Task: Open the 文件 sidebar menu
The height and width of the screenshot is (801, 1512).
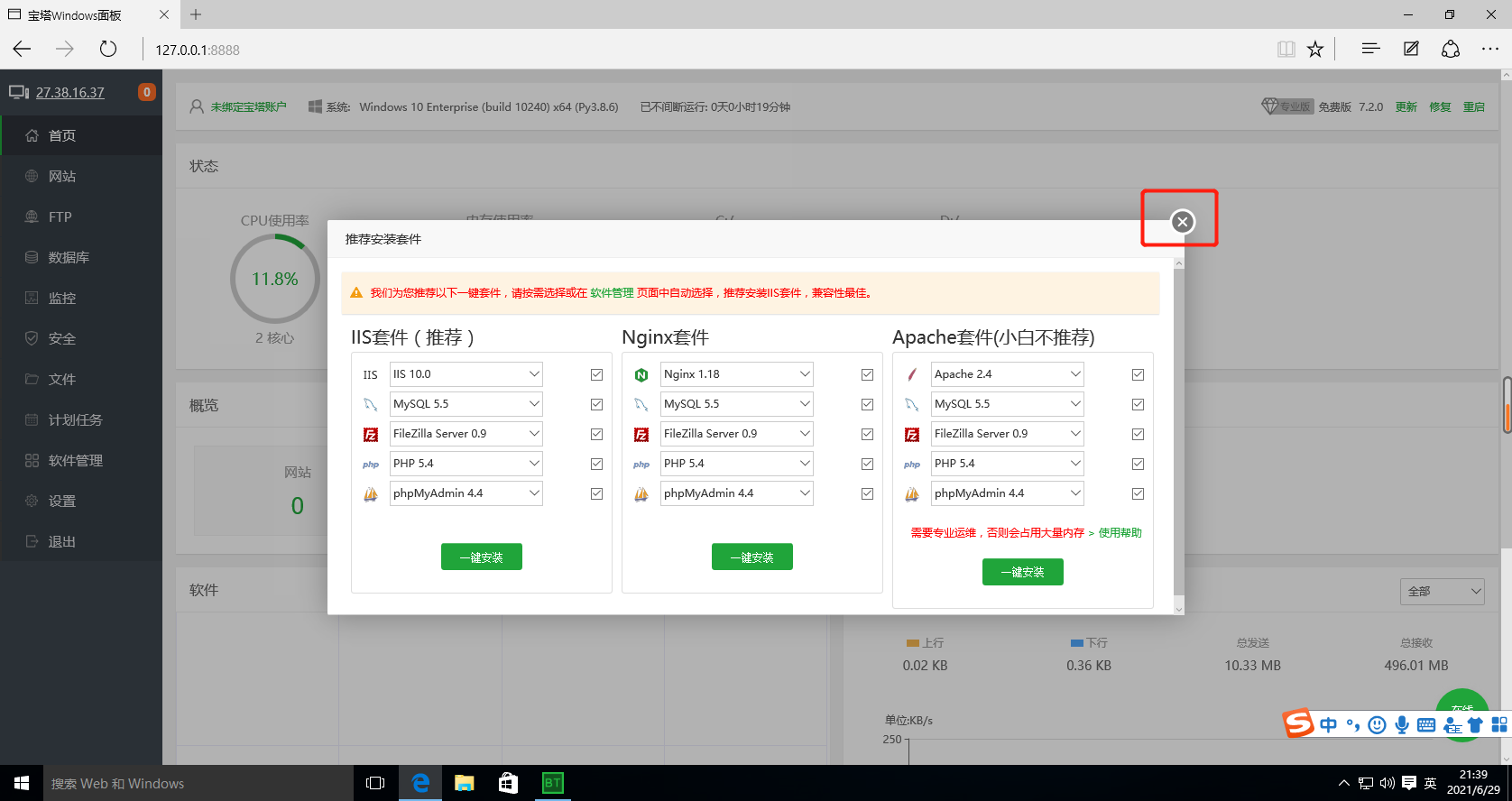Action: click(x=81, y=379)
